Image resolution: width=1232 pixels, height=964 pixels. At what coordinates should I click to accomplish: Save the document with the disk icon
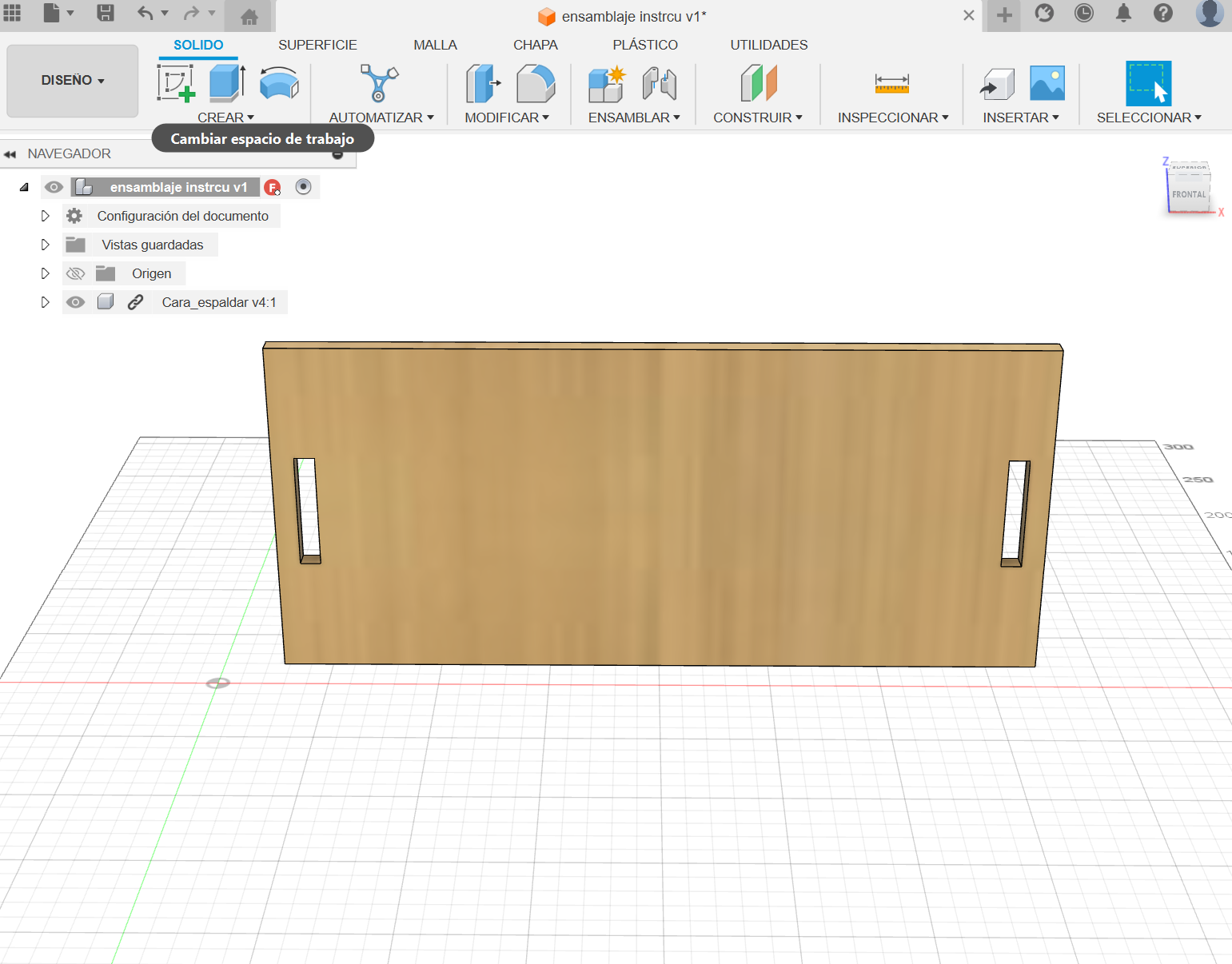pos(106,13)
